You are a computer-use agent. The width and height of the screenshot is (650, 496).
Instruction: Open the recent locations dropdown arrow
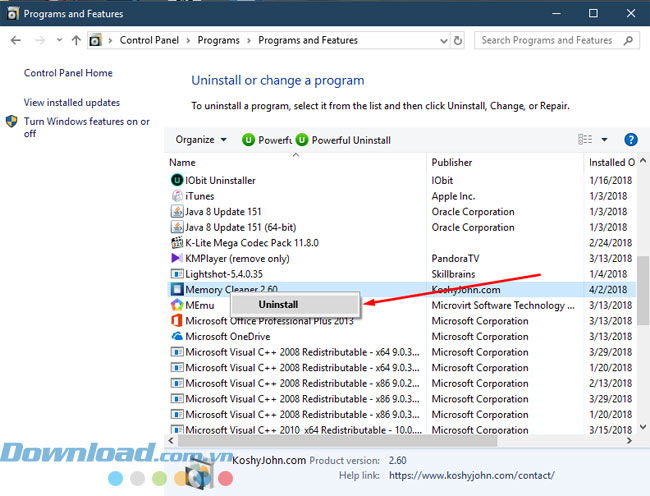(59, 40)
